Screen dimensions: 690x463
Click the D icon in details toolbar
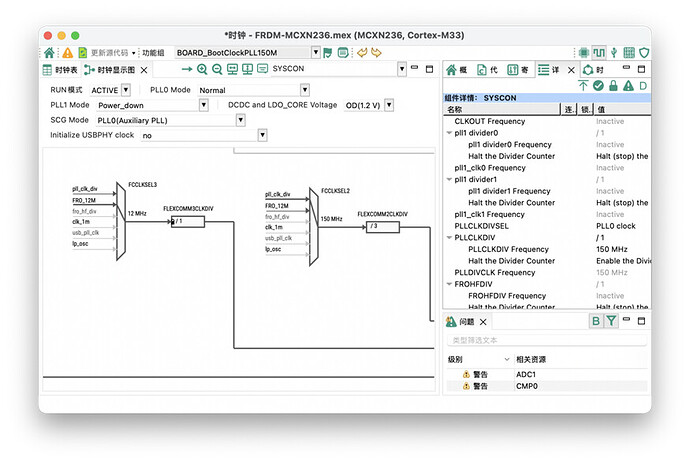(643, 86)
